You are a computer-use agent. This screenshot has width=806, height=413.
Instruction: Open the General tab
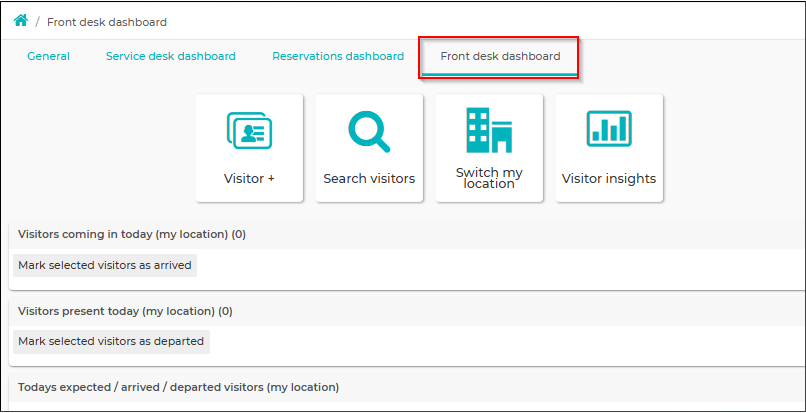pos(48,57)
